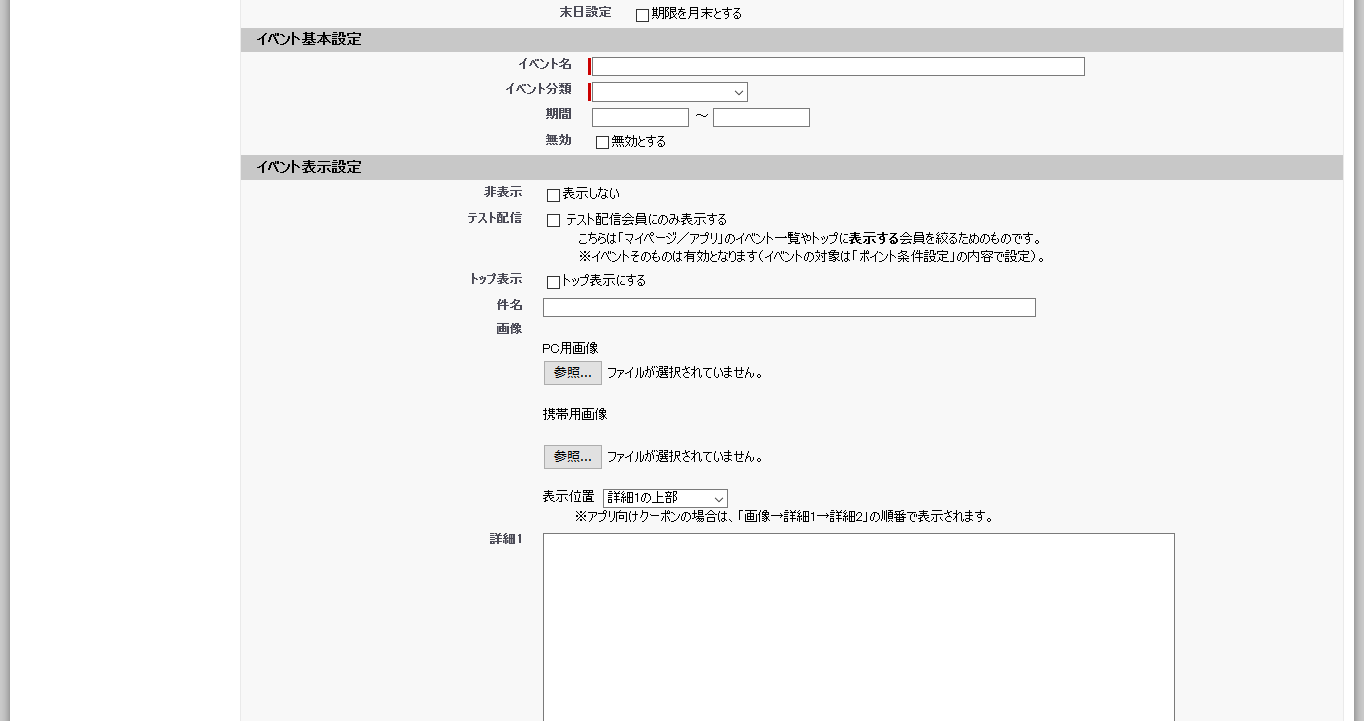Click inside the 件名 input field
Image resolution: width=1364 pixels, height=721 pixels.
[x=788, y=307]
